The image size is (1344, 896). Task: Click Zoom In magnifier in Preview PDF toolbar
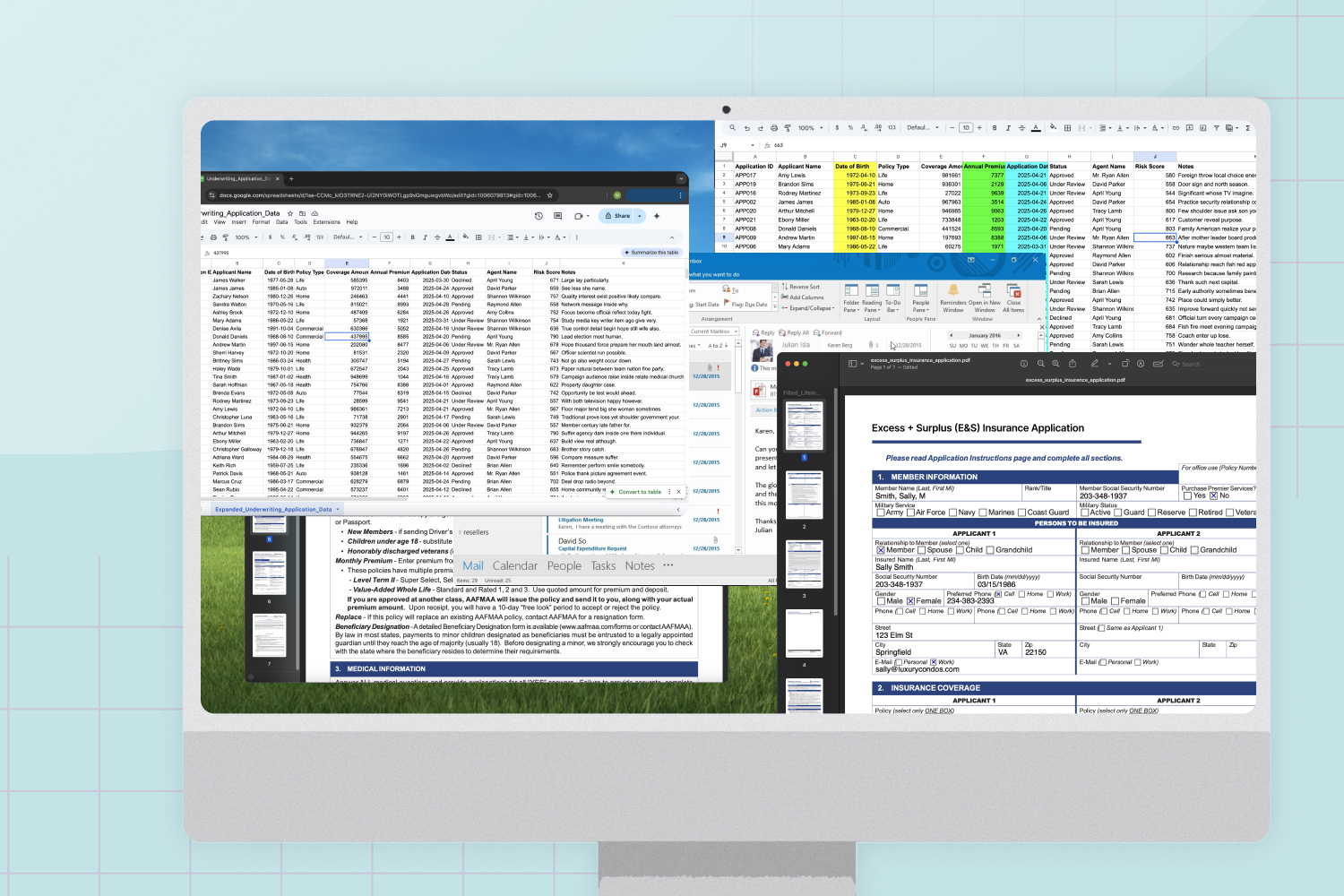tap(1055, 364)
